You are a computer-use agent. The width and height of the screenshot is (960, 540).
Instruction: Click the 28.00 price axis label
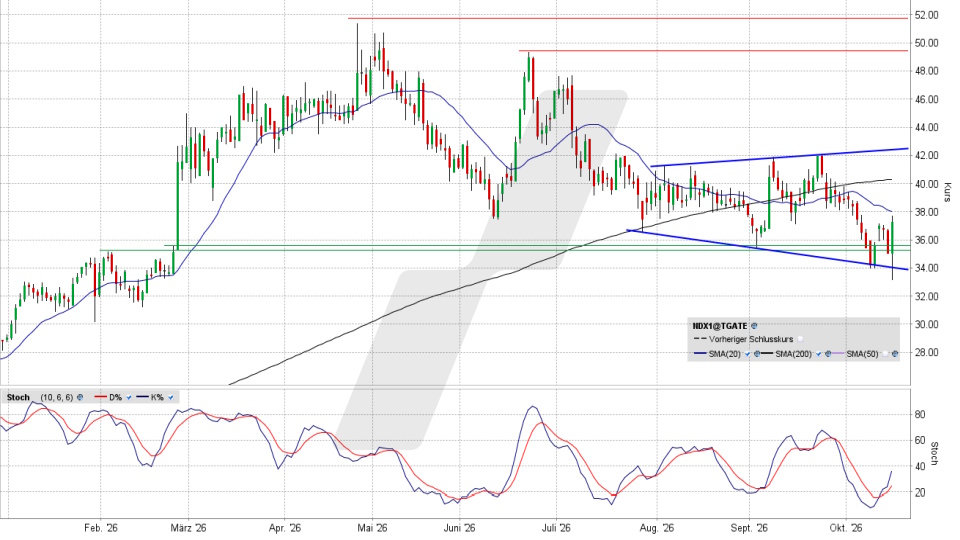click(x=926, y=353)
